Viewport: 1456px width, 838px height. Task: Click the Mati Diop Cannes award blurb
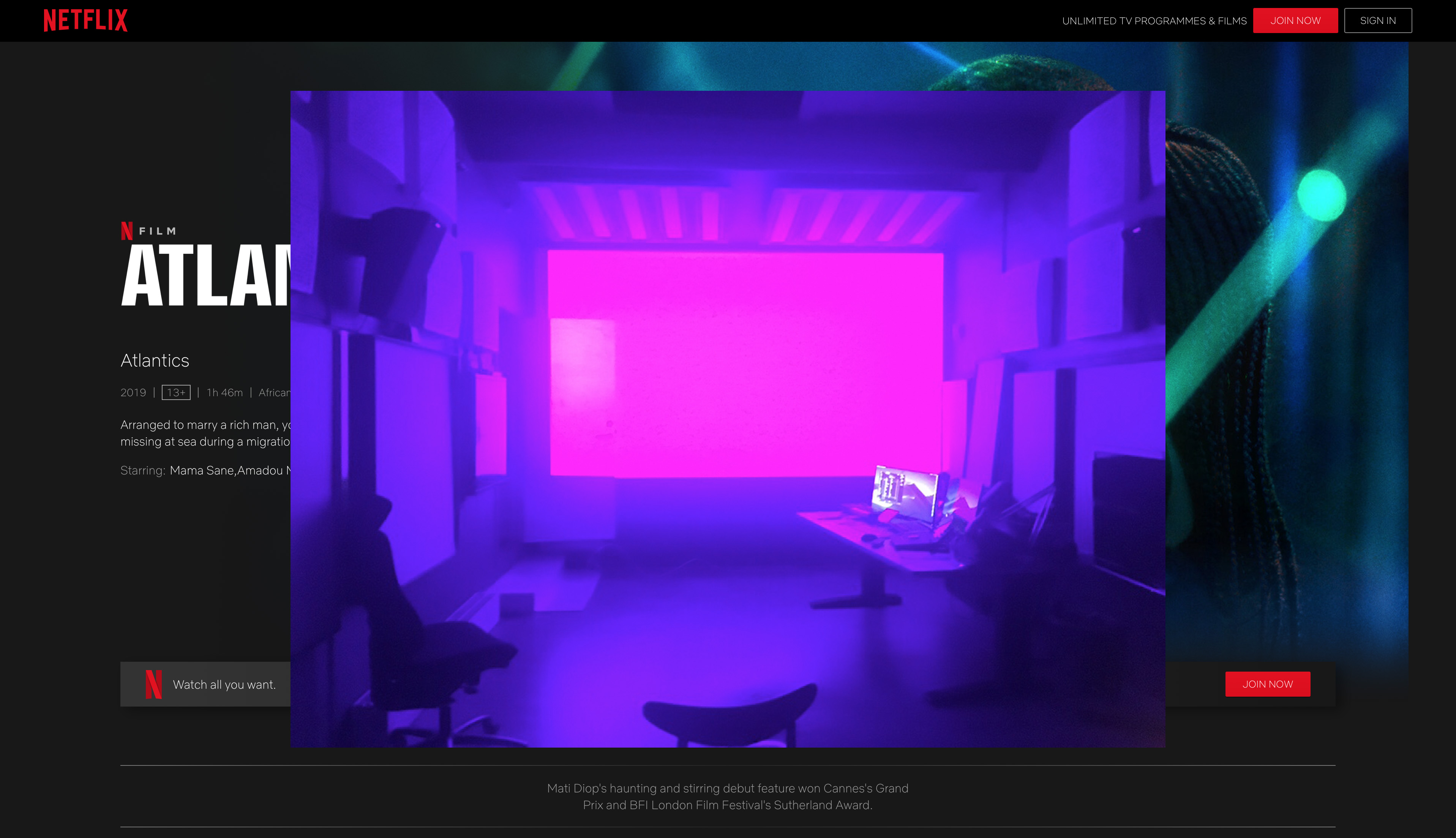727,797
